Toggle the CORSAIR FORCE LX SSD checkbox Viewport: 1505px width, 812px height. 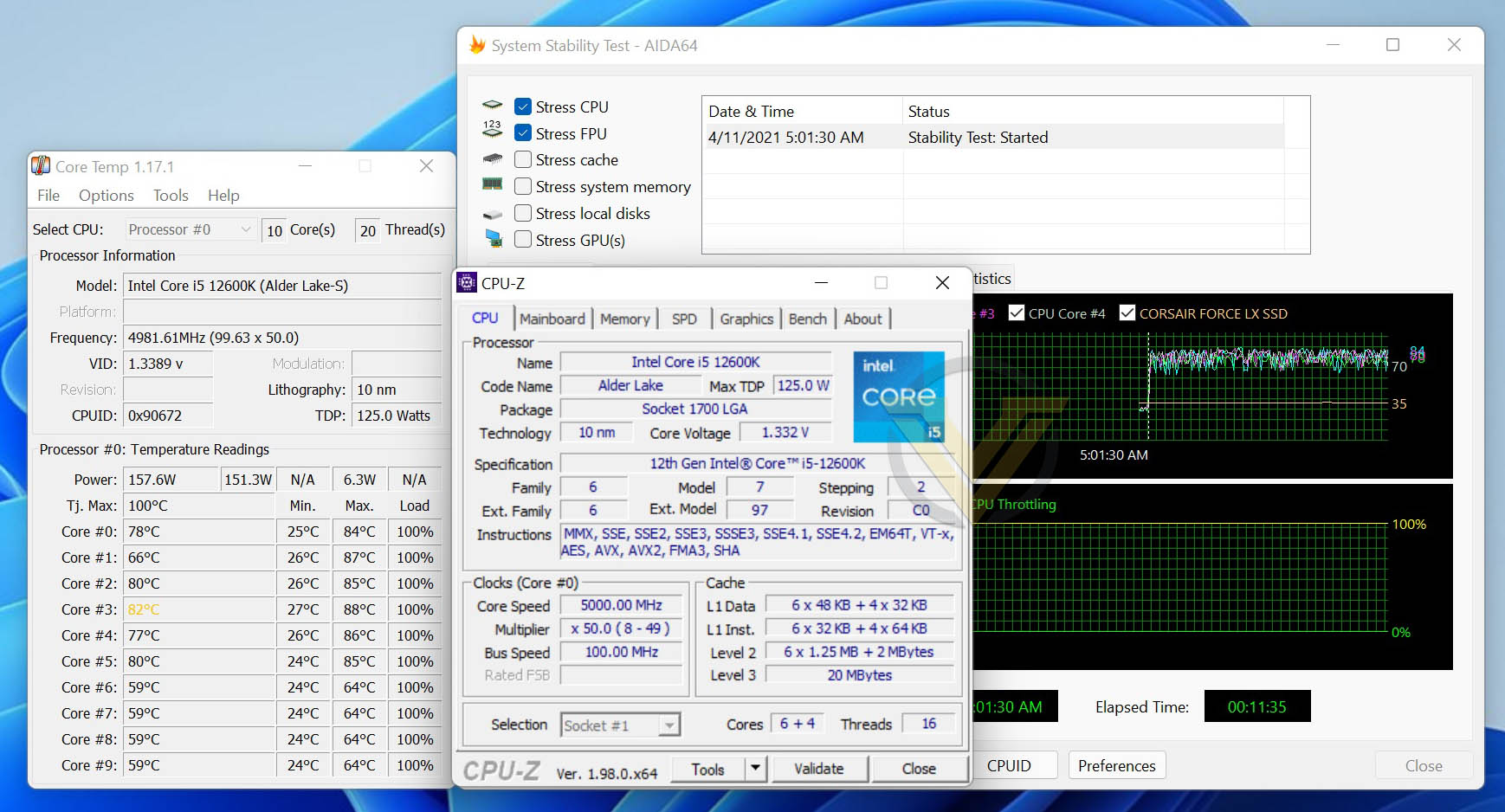(x=1127, y=313)
